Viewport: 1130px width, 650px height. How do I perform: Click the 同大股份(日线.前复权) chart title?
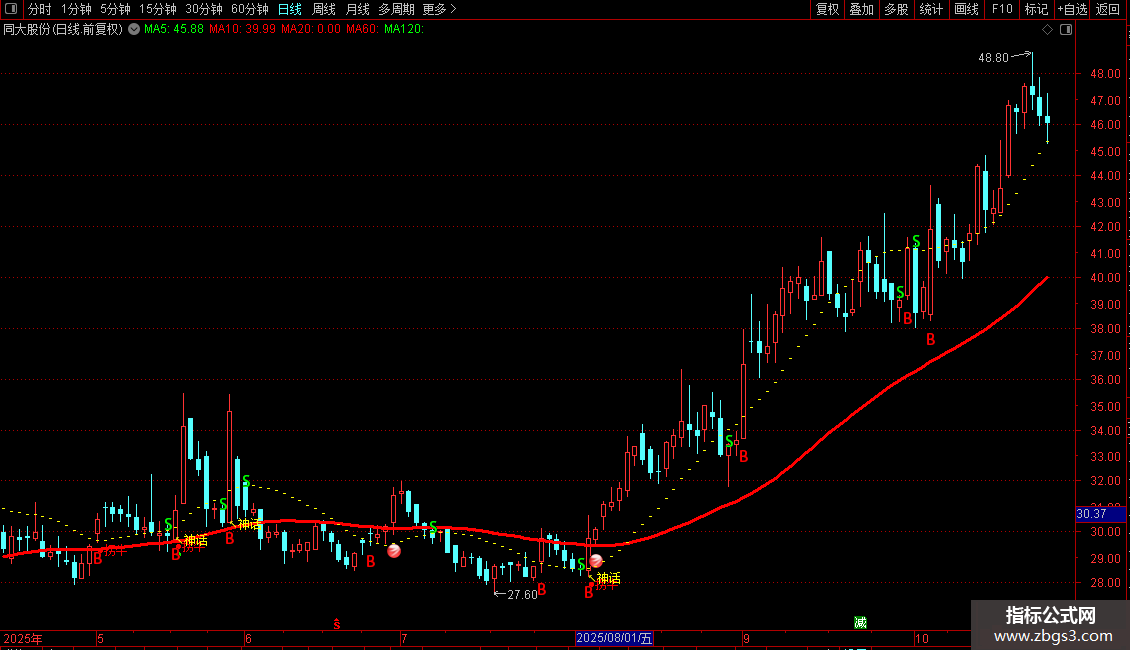(63, 30)
